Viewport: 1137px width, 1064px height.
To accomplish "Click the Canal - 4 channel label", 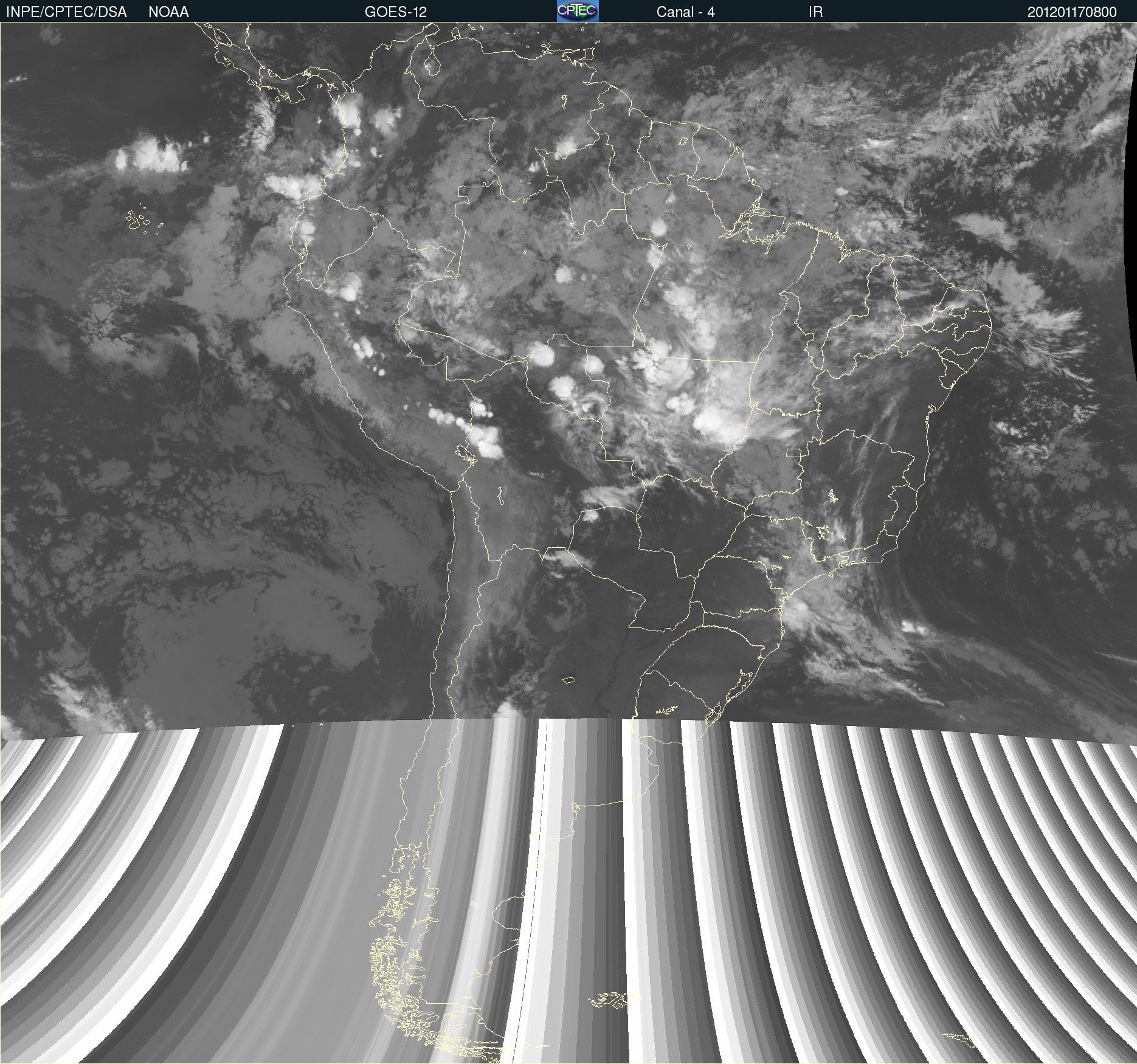I will (x=685, y=12).
